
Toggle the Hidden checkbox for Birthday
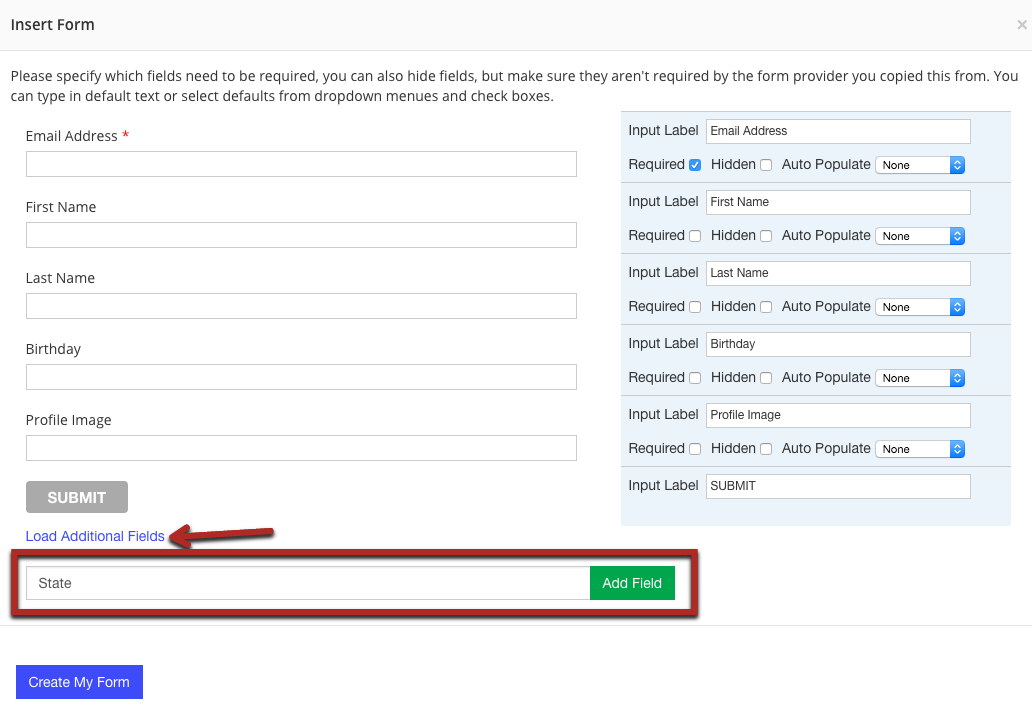point(765,377)
